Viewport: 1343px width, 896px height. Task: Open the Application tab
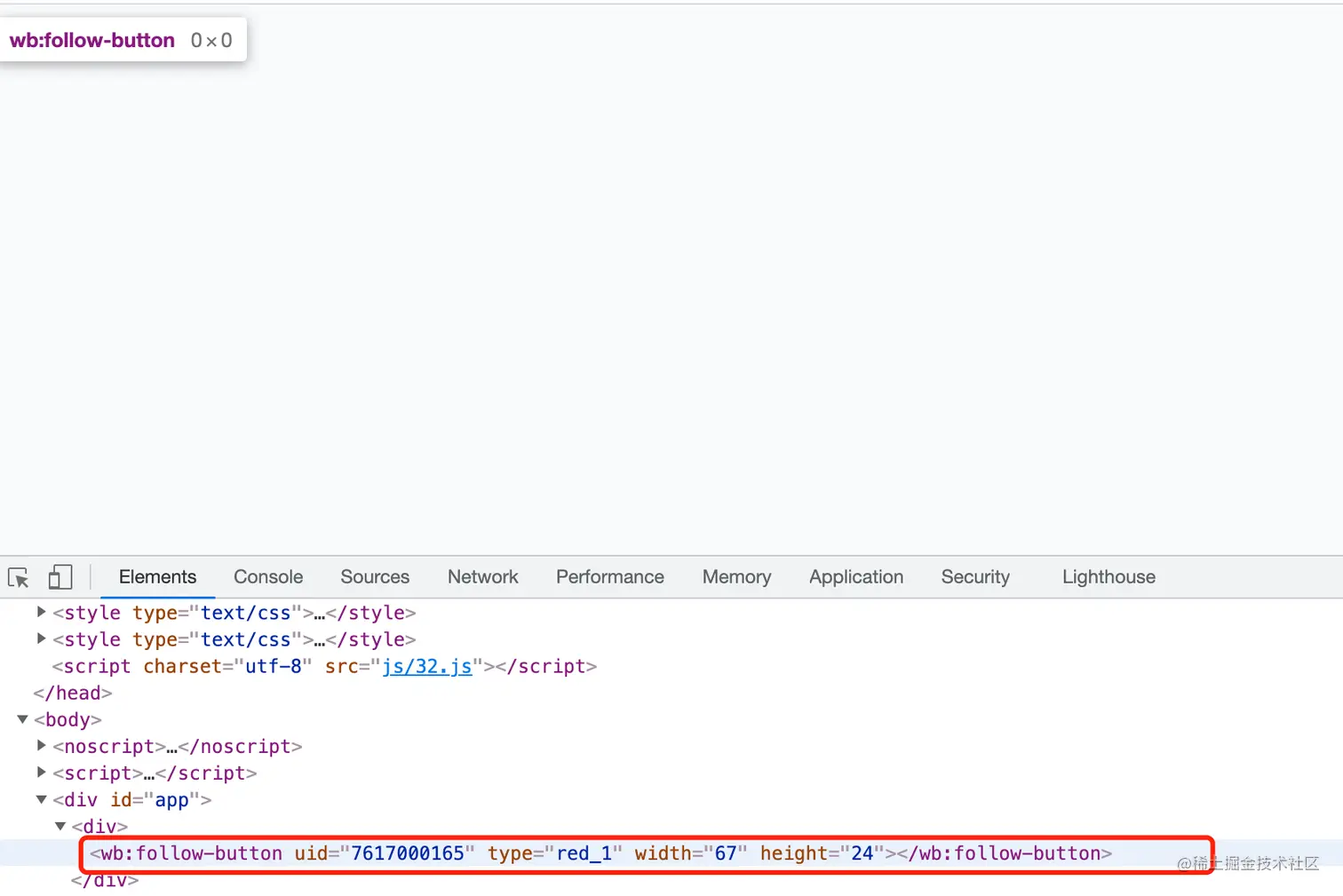(856, 577)
